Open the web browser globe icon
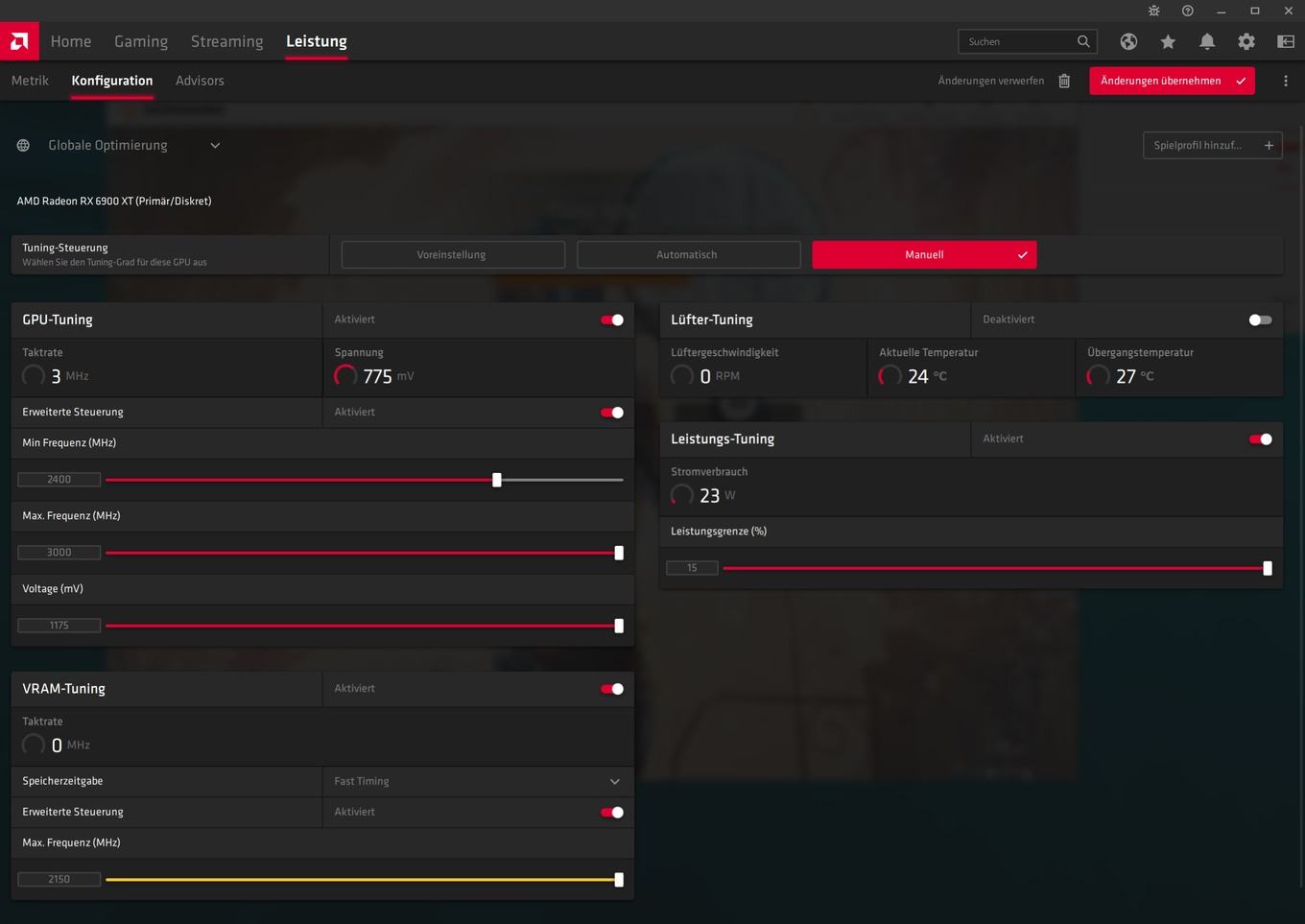The height and width of the screenshot is (924, 1305). [x=1128, y=41]
